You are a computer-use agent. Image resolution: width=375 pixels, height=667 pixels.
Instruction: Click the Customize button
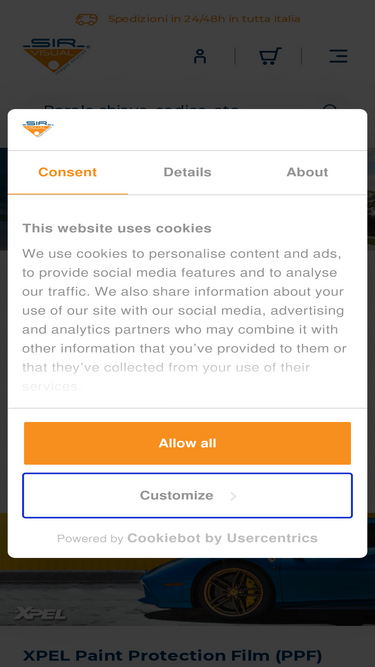pyautogui.click(x=188, y=496)
